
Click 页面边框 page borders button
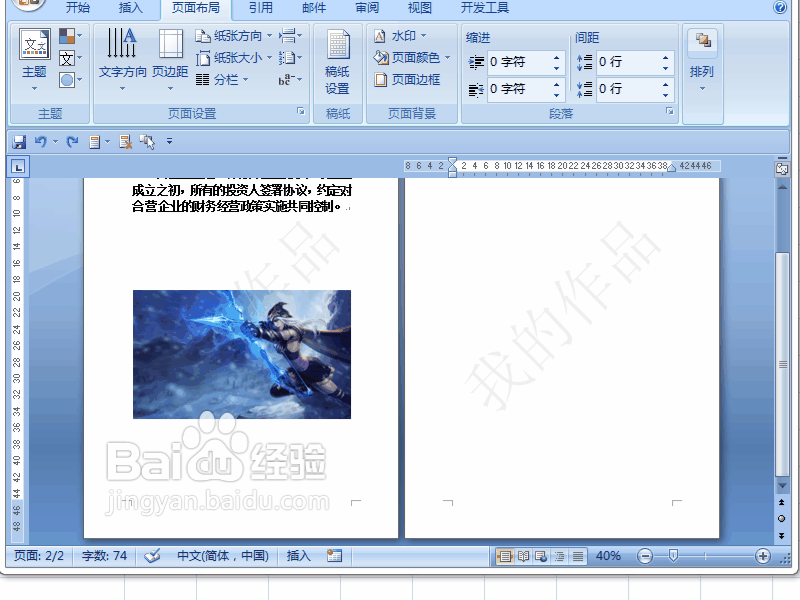pyautogui.click(x=407, y=80)
